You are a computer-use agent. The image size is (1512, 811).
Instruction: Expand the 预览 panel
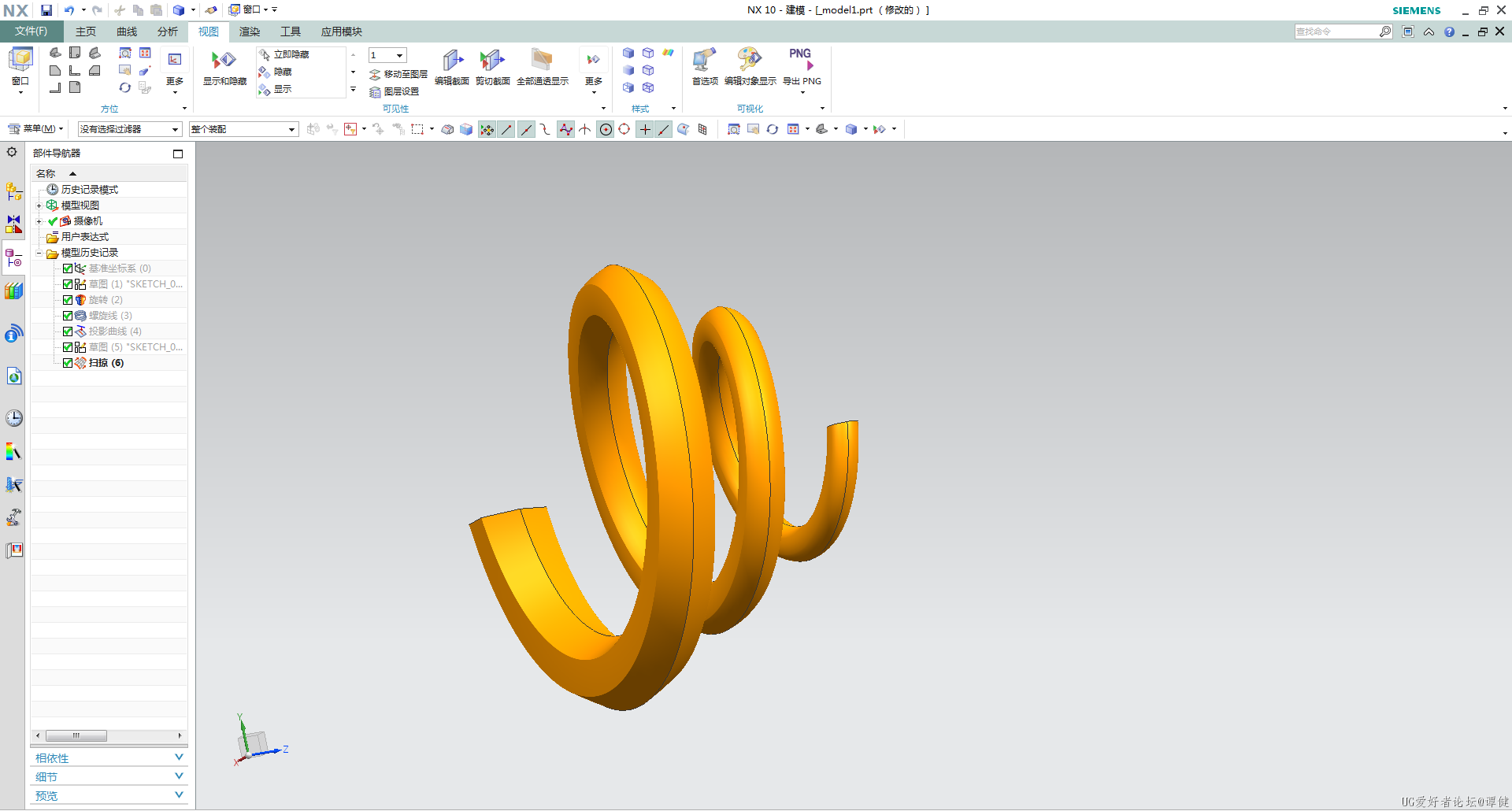pyautogui.click(x=109, y=795)
